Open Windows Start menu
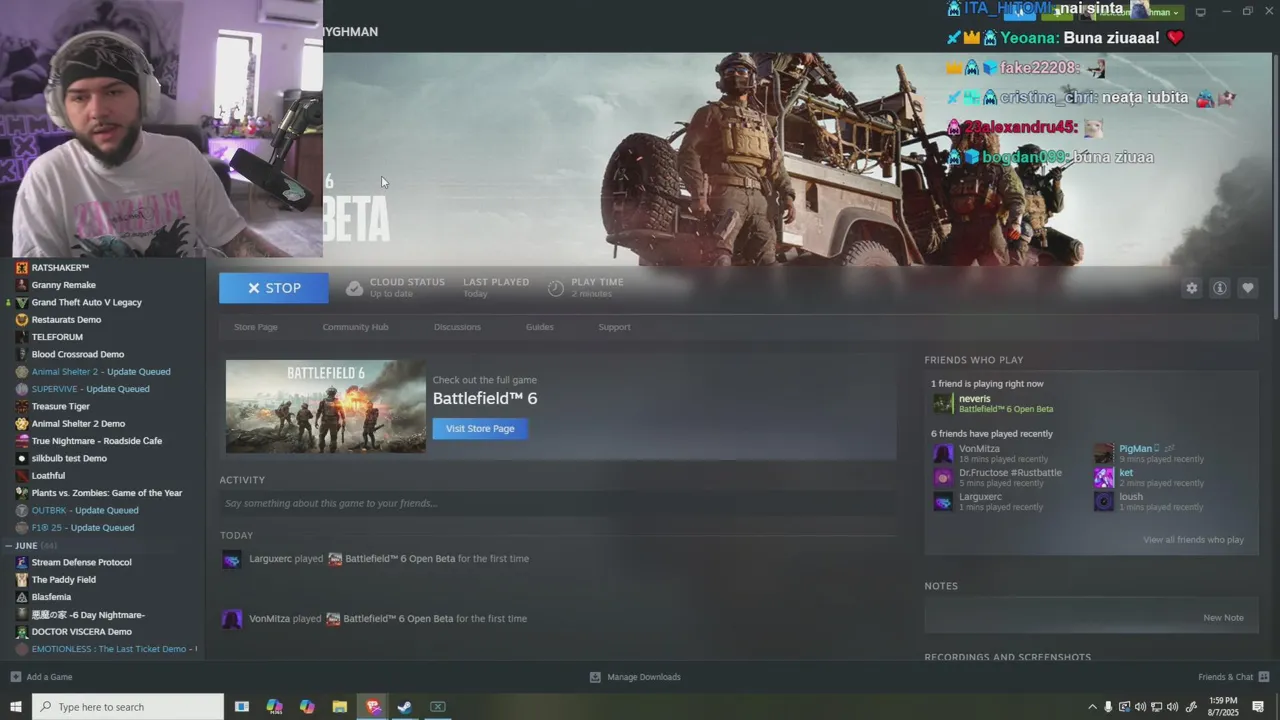 [15, 707]
